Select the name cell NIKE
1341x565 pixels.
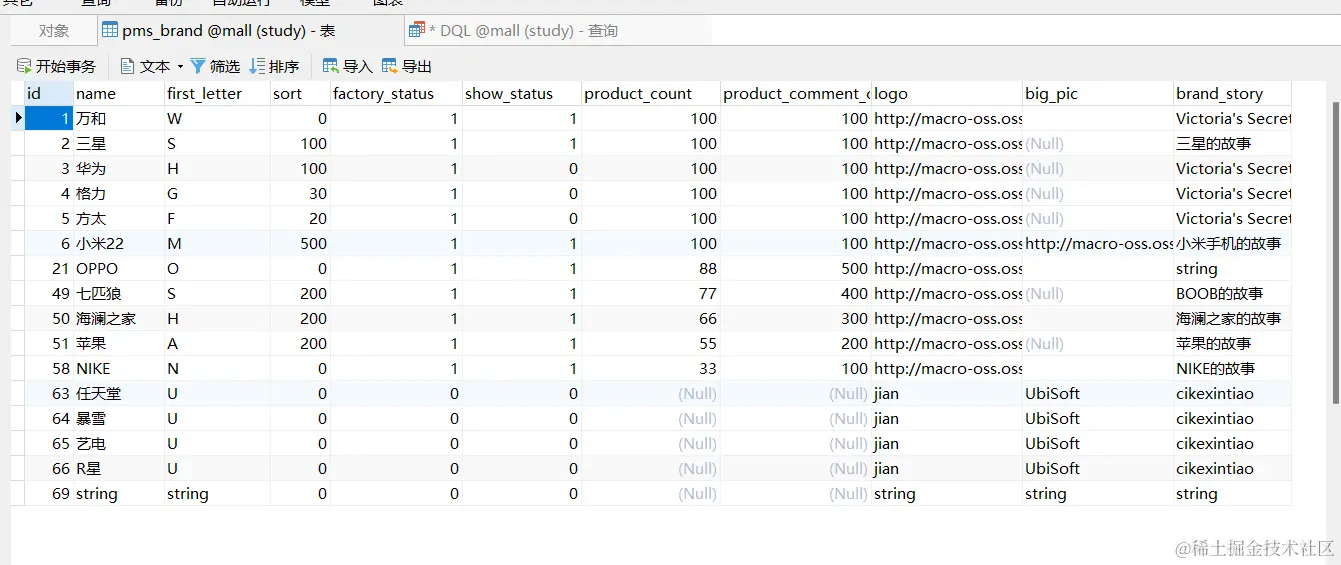point(119,368)
